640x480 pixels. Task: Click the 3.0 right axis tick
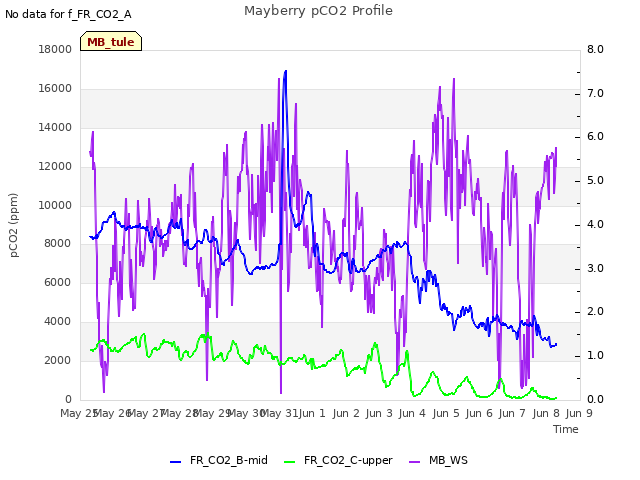tap(596, 269)
